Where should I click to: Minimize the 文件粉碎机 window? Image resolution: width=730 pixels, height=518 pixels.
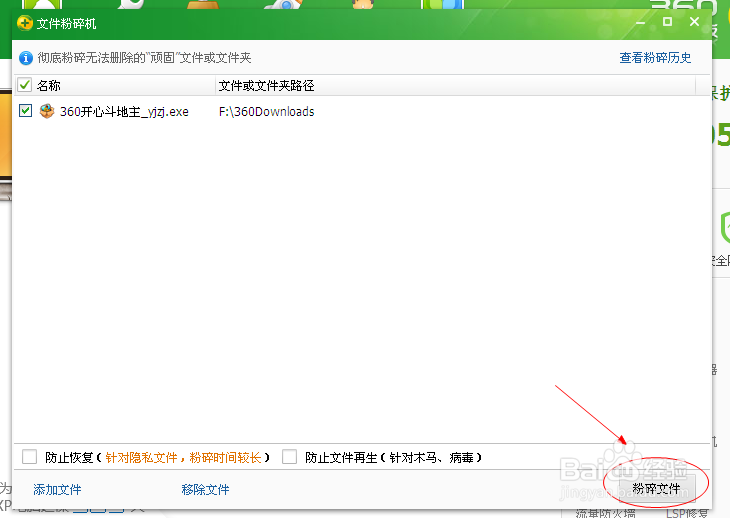click(x=641, y=22)
